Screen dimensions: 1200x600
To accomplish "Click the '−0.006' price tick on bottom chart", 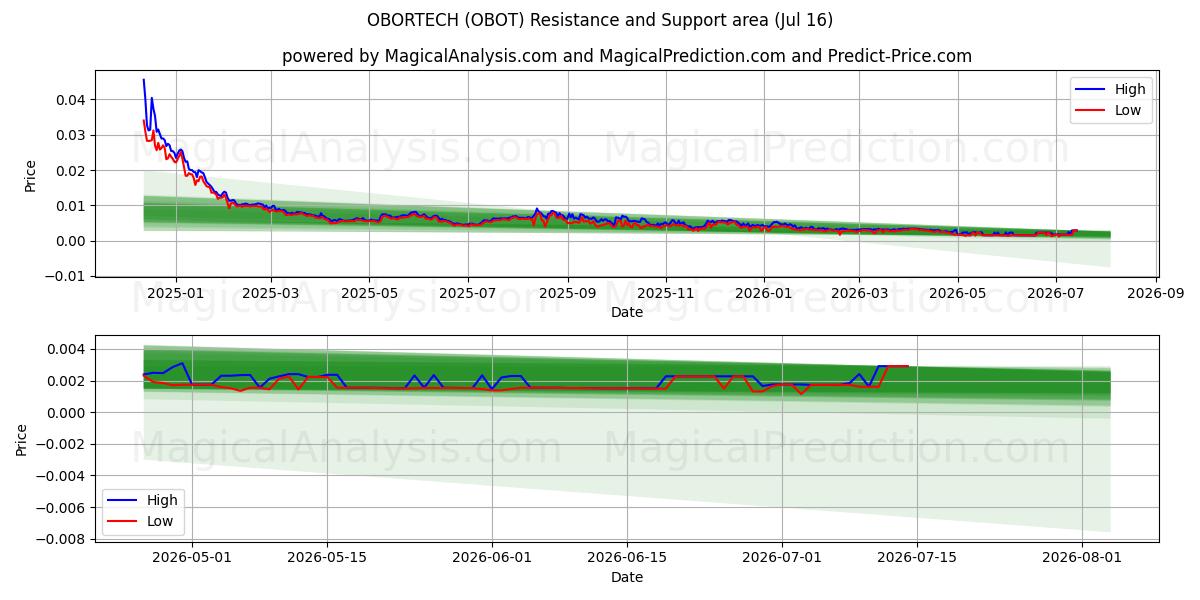I will (x=63, y=508).
